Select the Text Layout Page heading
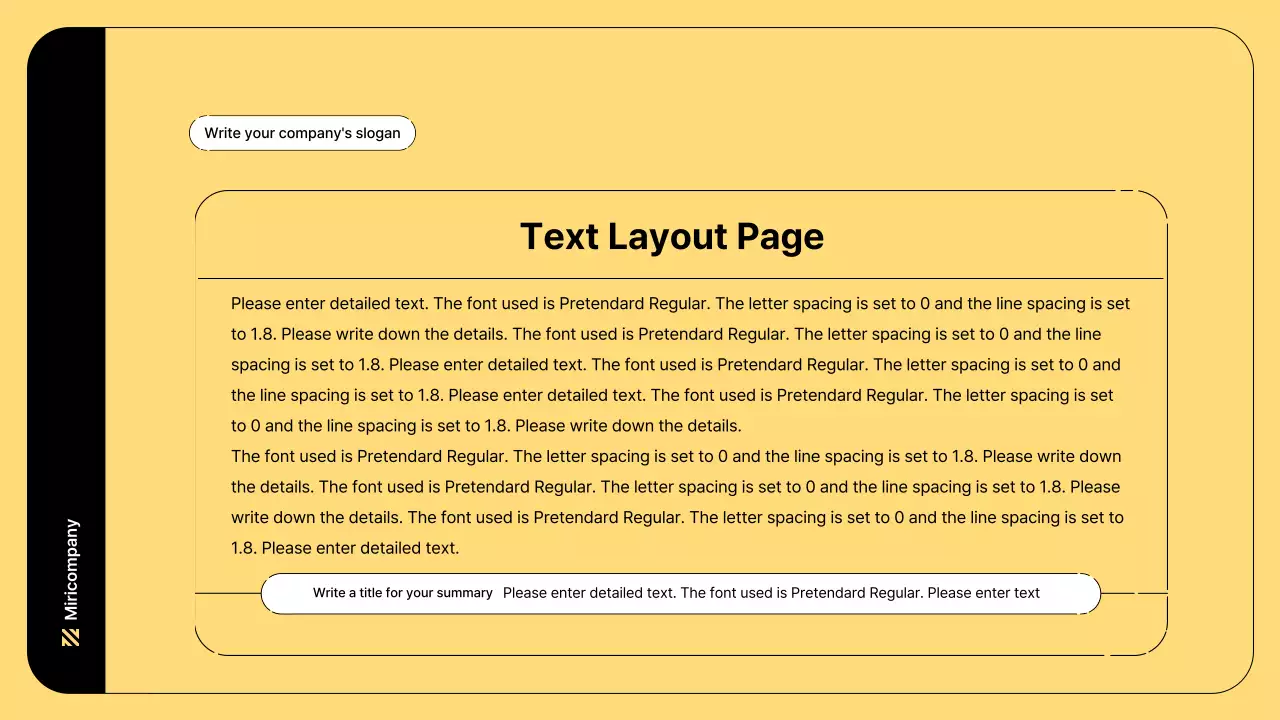 click(672, 236)
